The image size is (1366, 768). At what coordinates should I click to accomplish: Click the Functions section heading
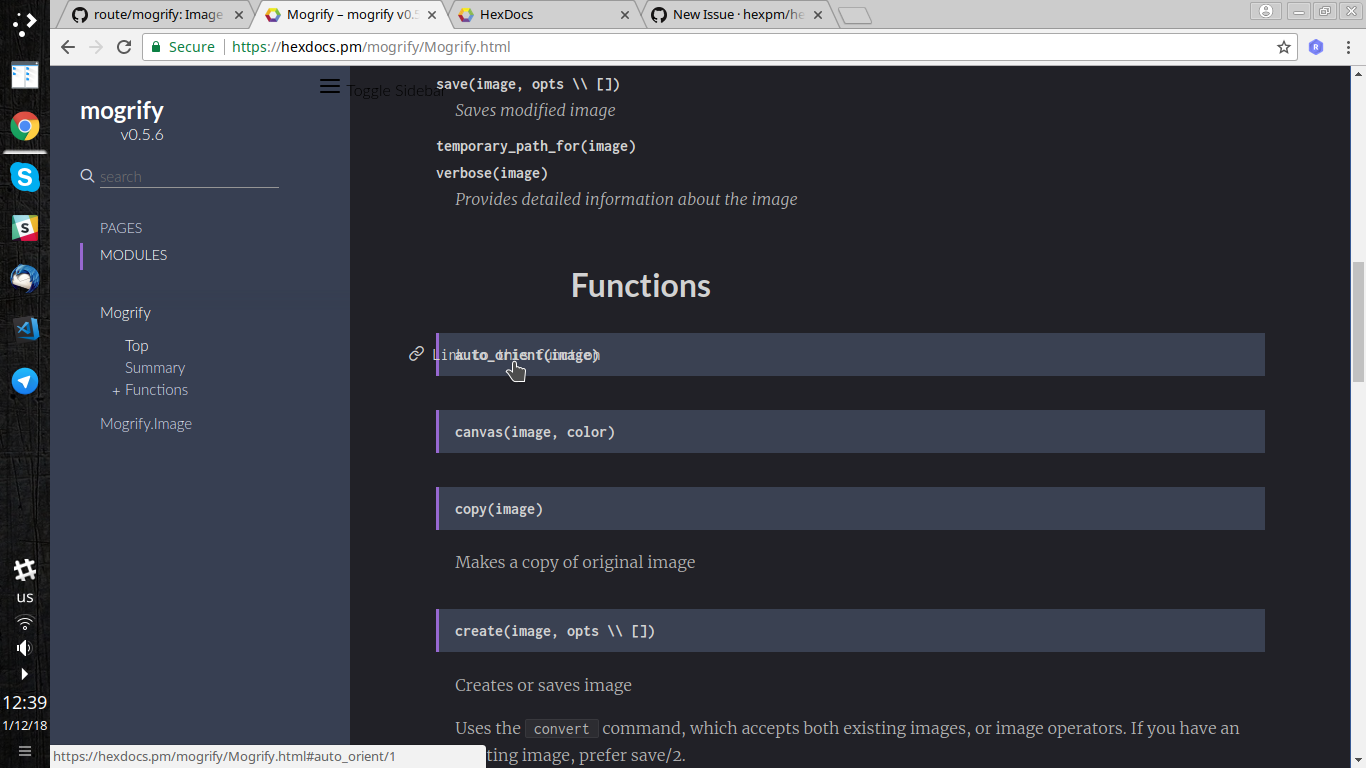(x=641, y=286)
